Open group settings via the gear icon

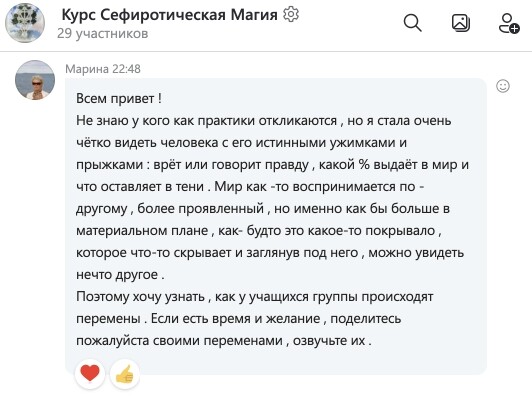[x=291, y=15]
